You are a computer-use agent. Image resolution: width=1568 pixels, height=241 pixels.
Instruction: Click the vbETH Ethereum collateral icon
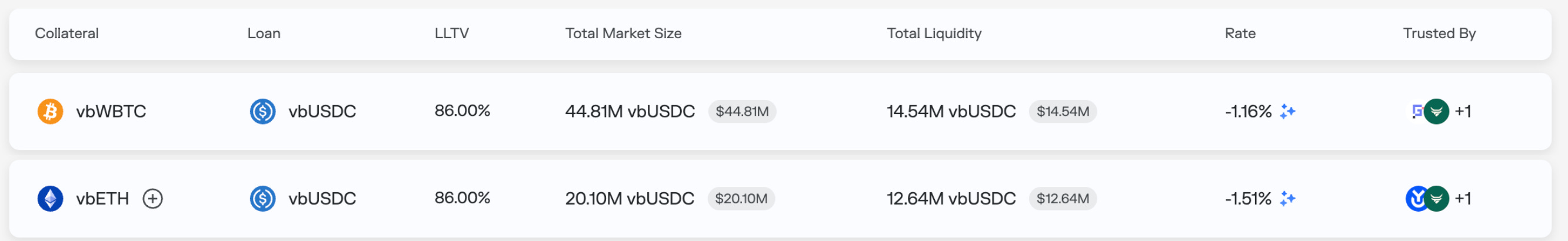point(50,199)
